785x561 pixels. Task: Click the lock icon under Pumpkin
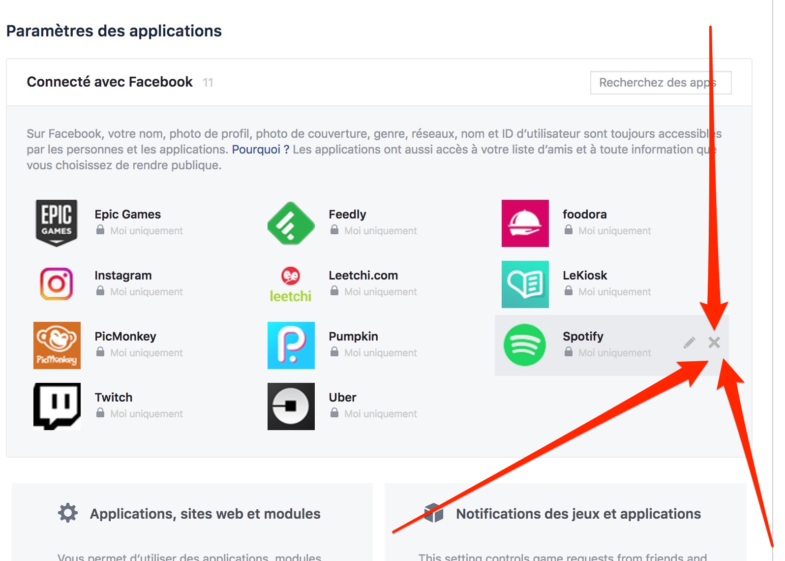pyautogui.click(x=334, y=352)
